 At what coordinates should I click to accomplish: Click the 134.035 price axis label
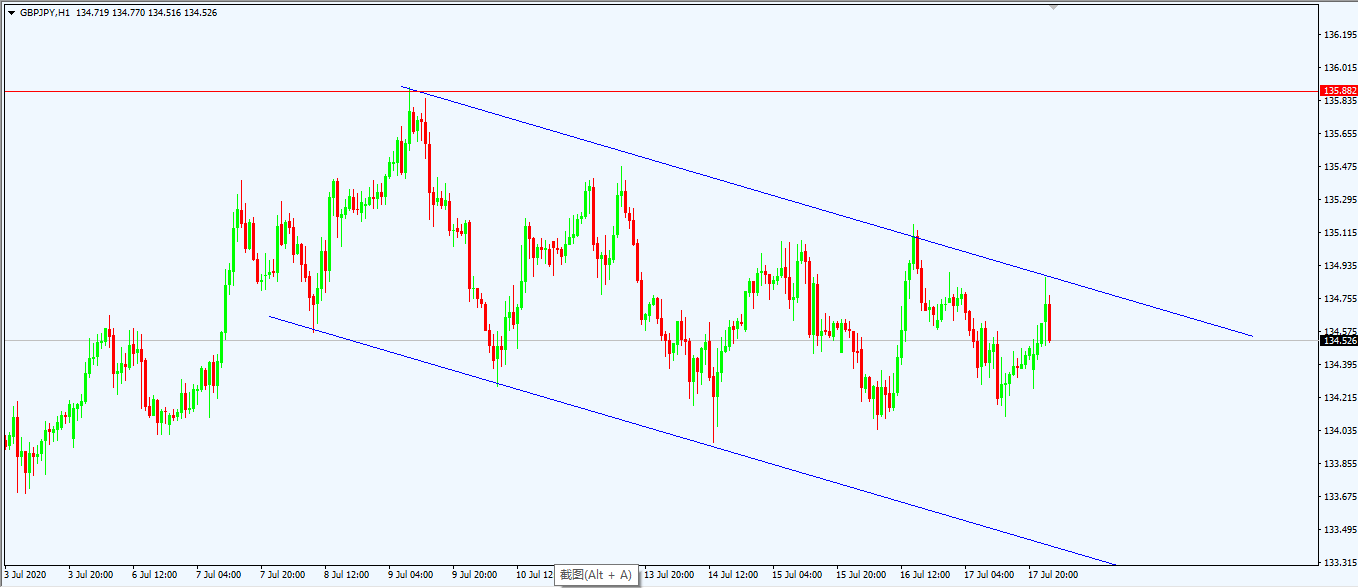pos(1340,431)
